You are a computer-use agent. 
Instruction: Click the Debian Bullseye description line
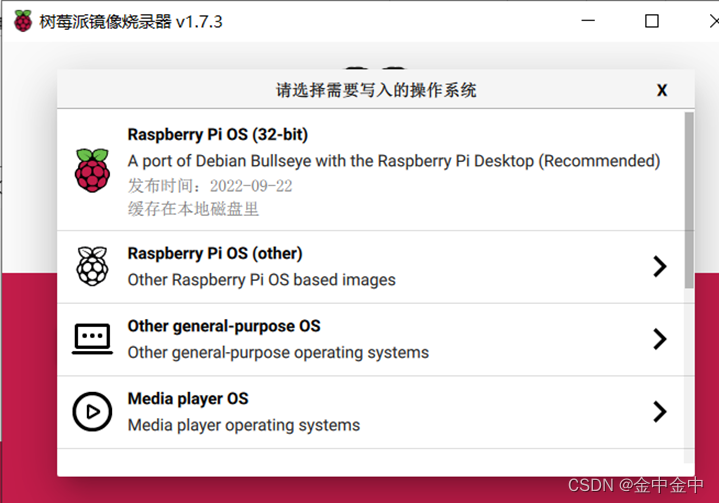pos(394,161)
